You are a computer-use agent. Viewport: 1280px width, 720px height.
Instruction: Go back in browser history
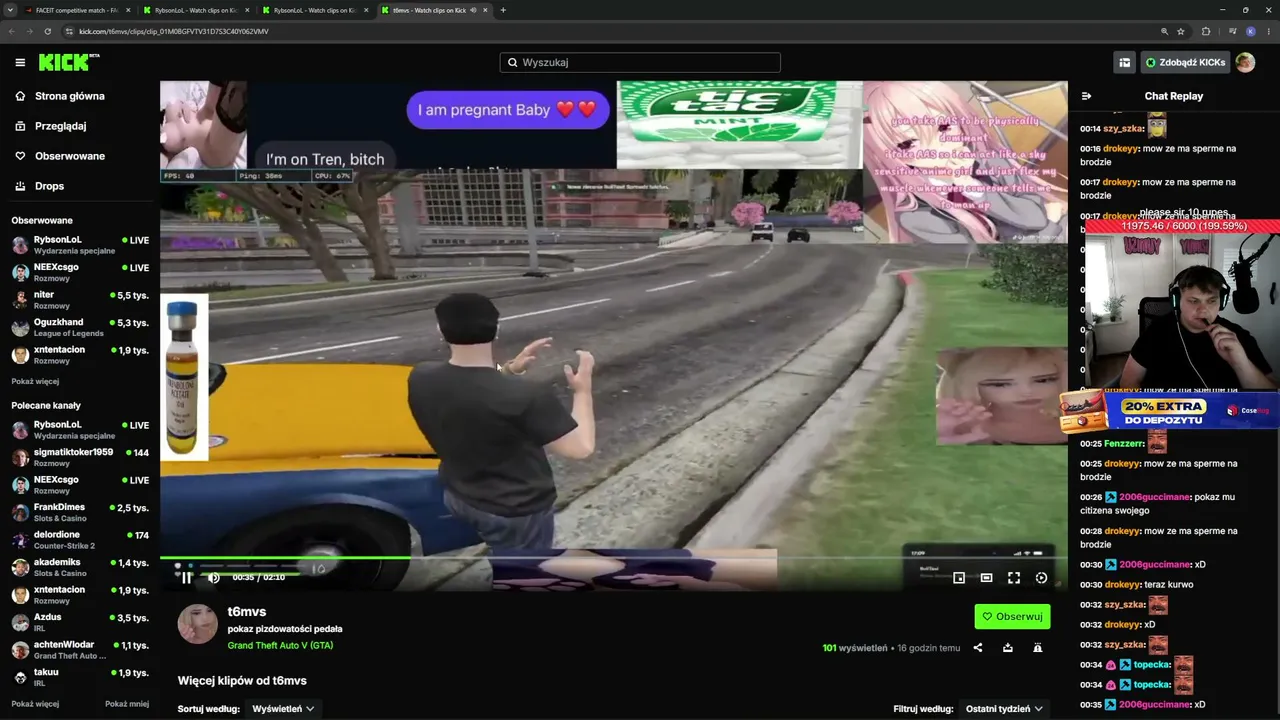click(x=12, y=31)
